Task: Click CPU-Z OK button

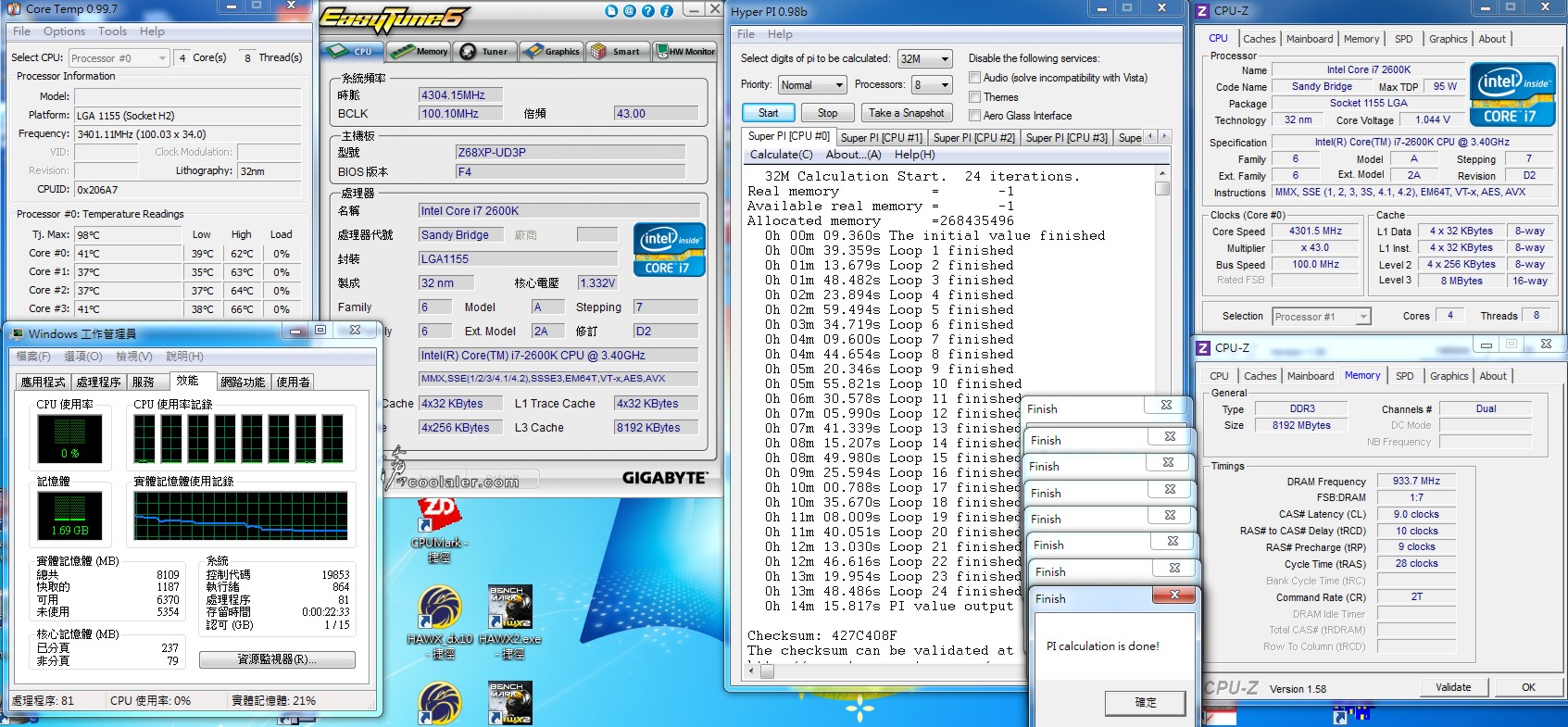Action: tap(1528, 687)
